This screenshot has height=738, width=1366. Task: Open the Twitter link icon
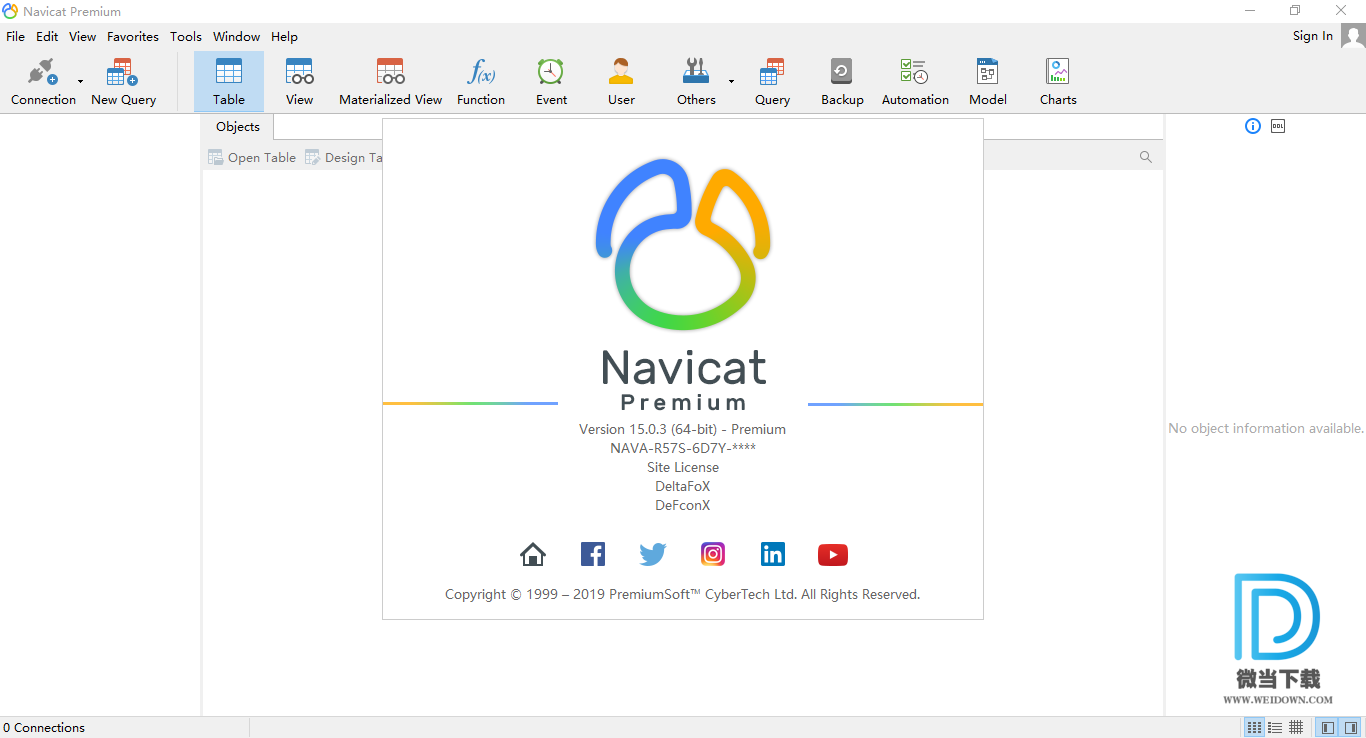(x=653, y=554)
